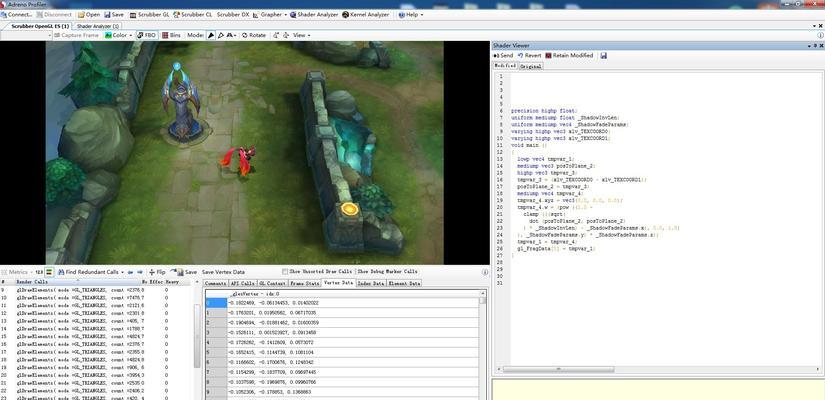Rotate the frame preview

coord(254,35)
